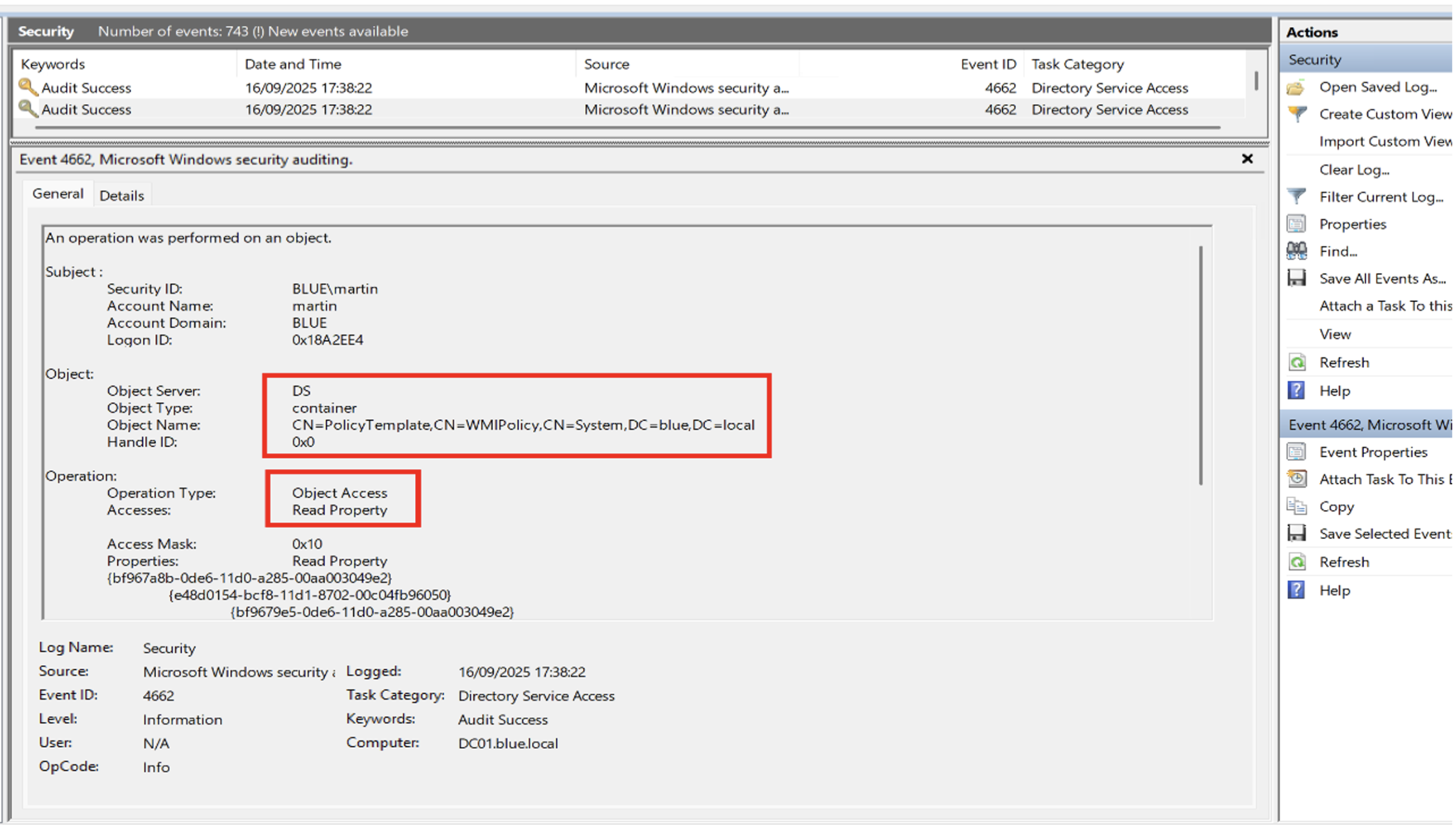Select the General tab
This screenshot has height=825, width=1456.
[57, 194]
